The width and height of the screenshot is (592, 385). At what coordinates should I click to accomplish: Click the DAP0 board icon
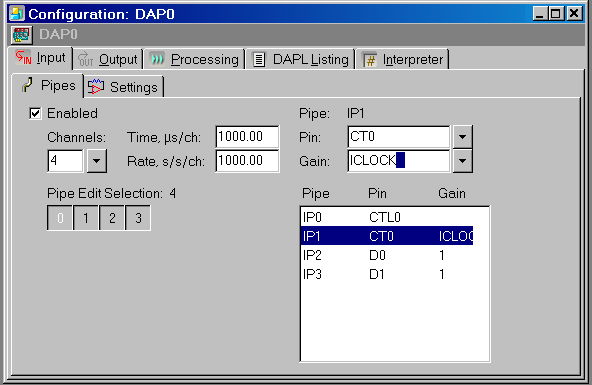click(x=21, y=35)
